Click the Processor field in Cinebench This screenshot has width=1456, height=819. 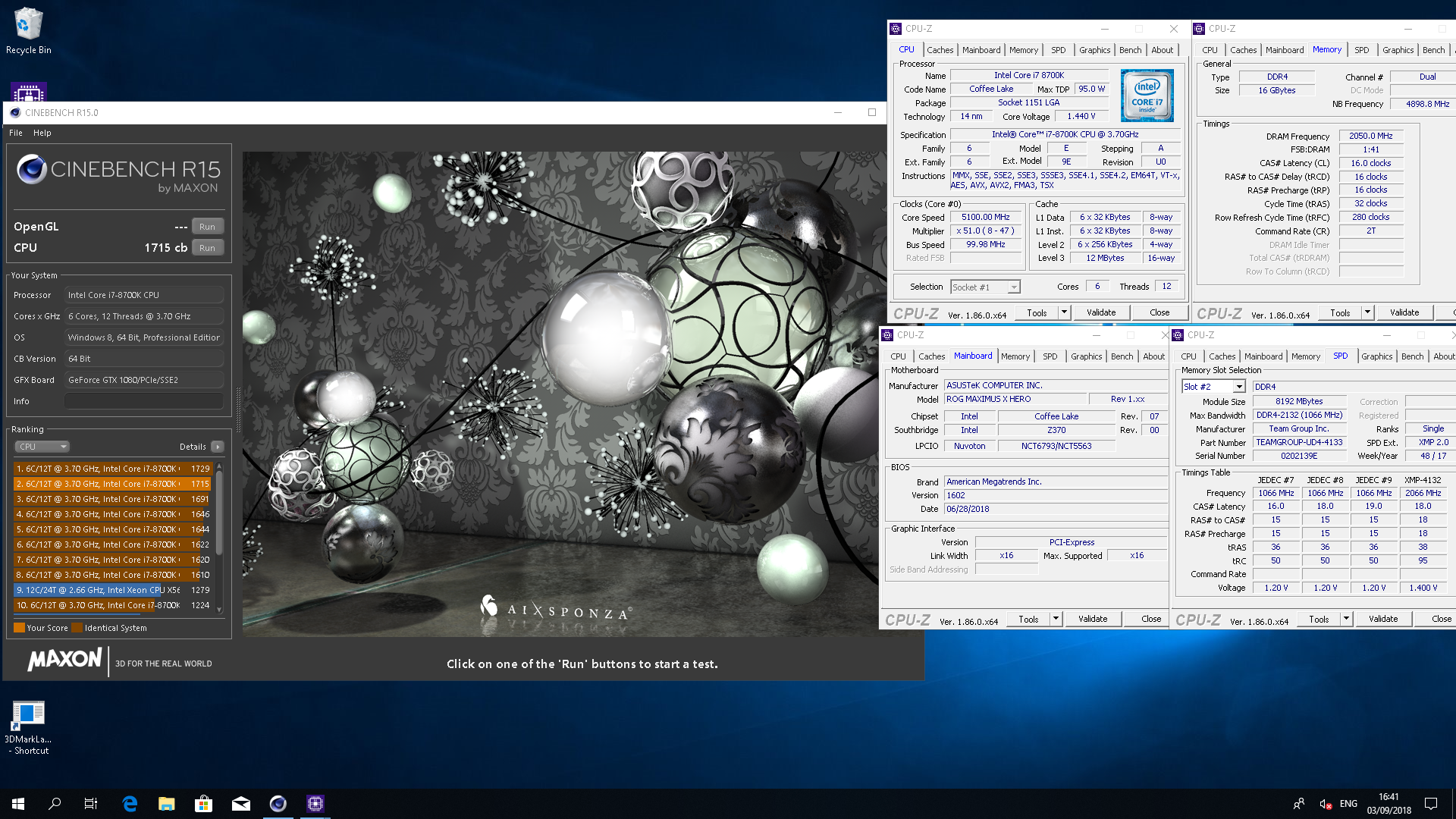(x=144, y=295)
